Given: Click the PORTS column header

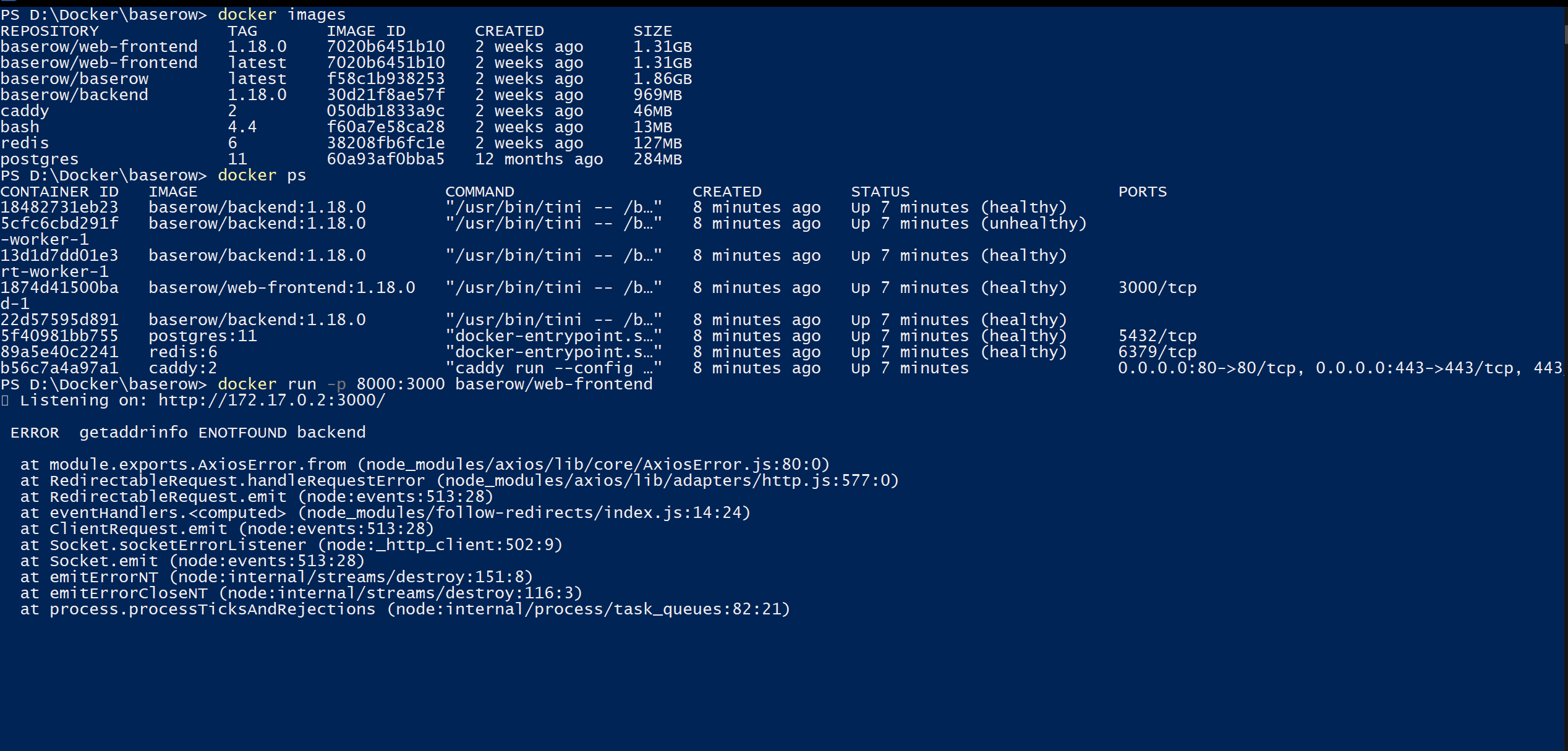Looking at the screenshot, I should point(1142,192).
